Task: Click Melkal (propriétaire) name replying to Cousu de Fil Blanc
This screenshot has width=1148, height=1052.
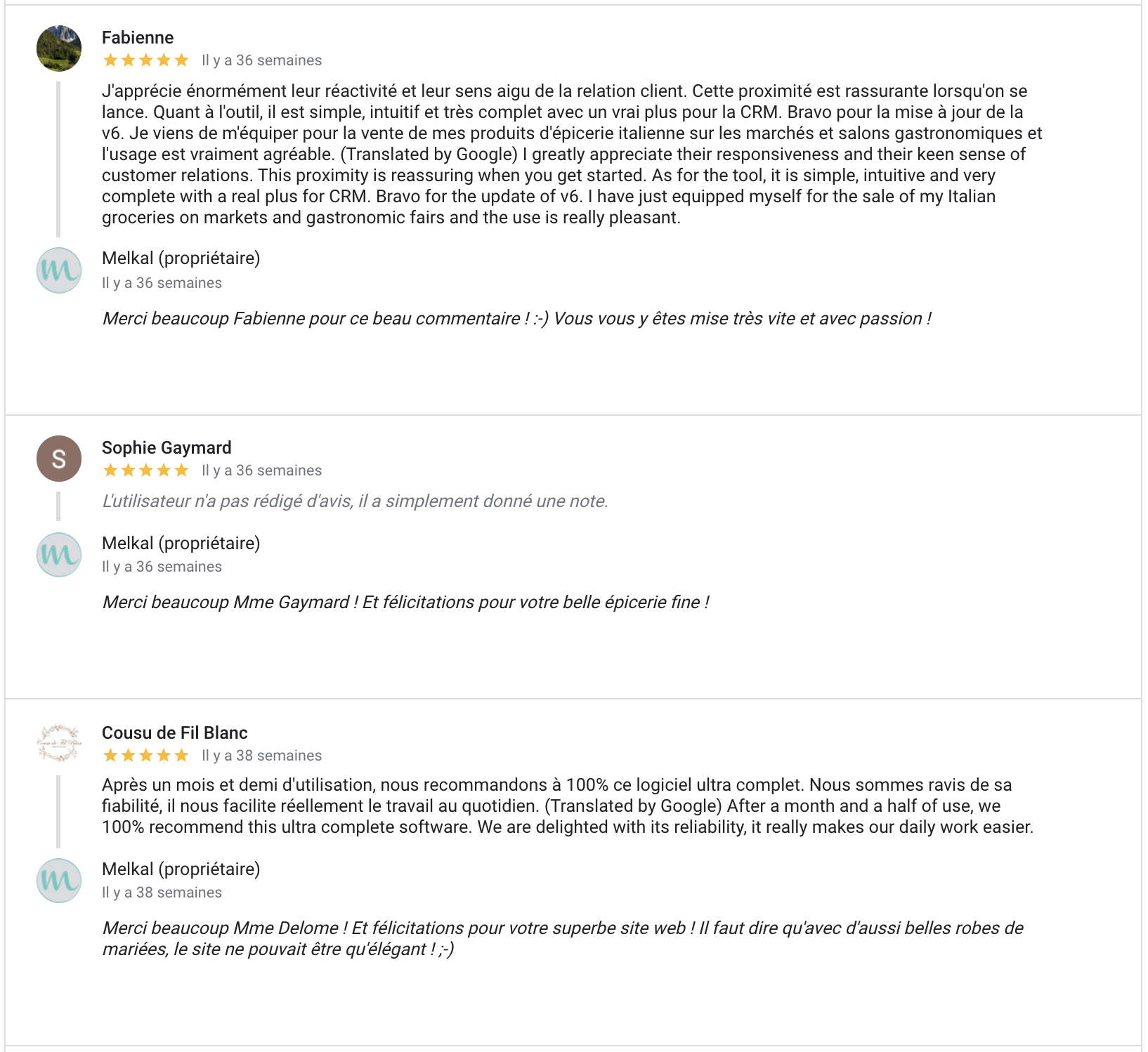Action: (181, 869)
